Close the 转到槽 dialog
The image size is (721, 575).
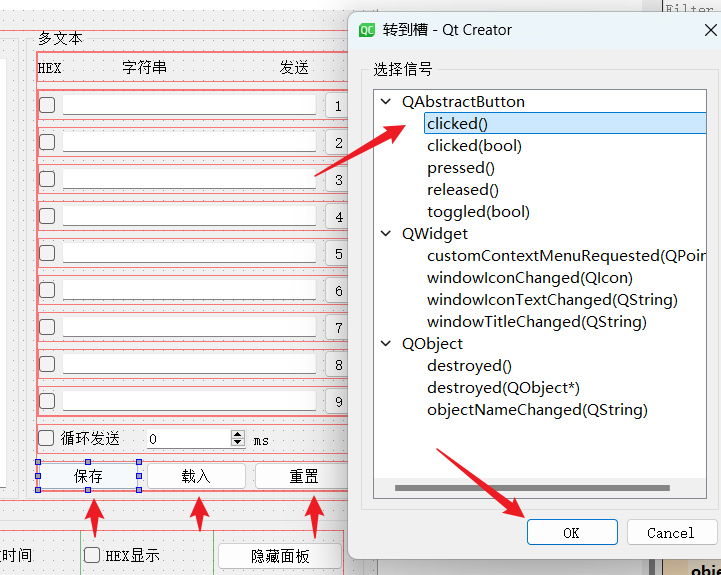point(710,30)
